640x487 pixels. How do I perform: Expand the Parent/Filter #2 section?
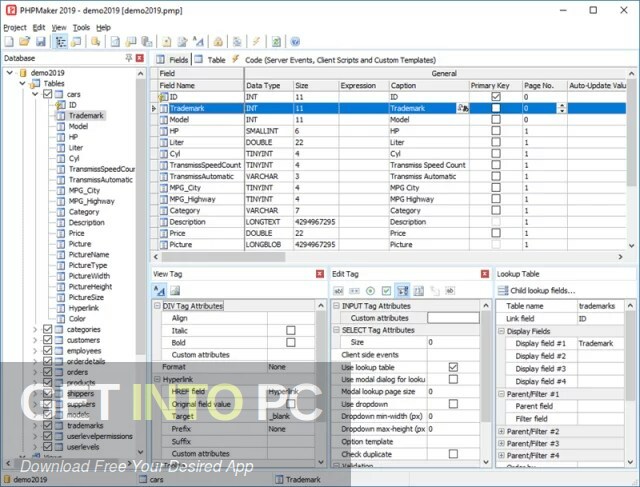tap(501, 431)
